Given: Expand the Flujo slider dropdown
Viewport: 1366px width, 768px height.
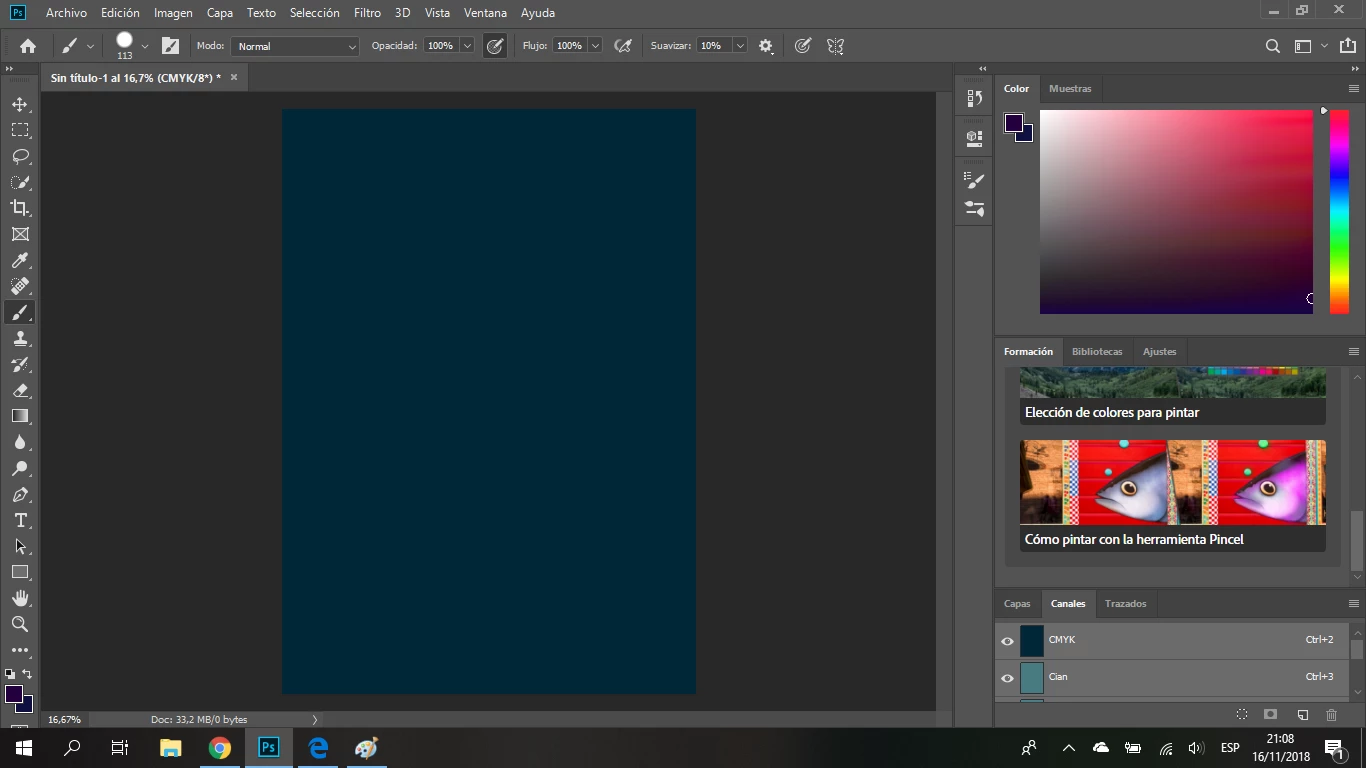Looking at the screenshot, I should pyautogui.click(x=595, y=46).
